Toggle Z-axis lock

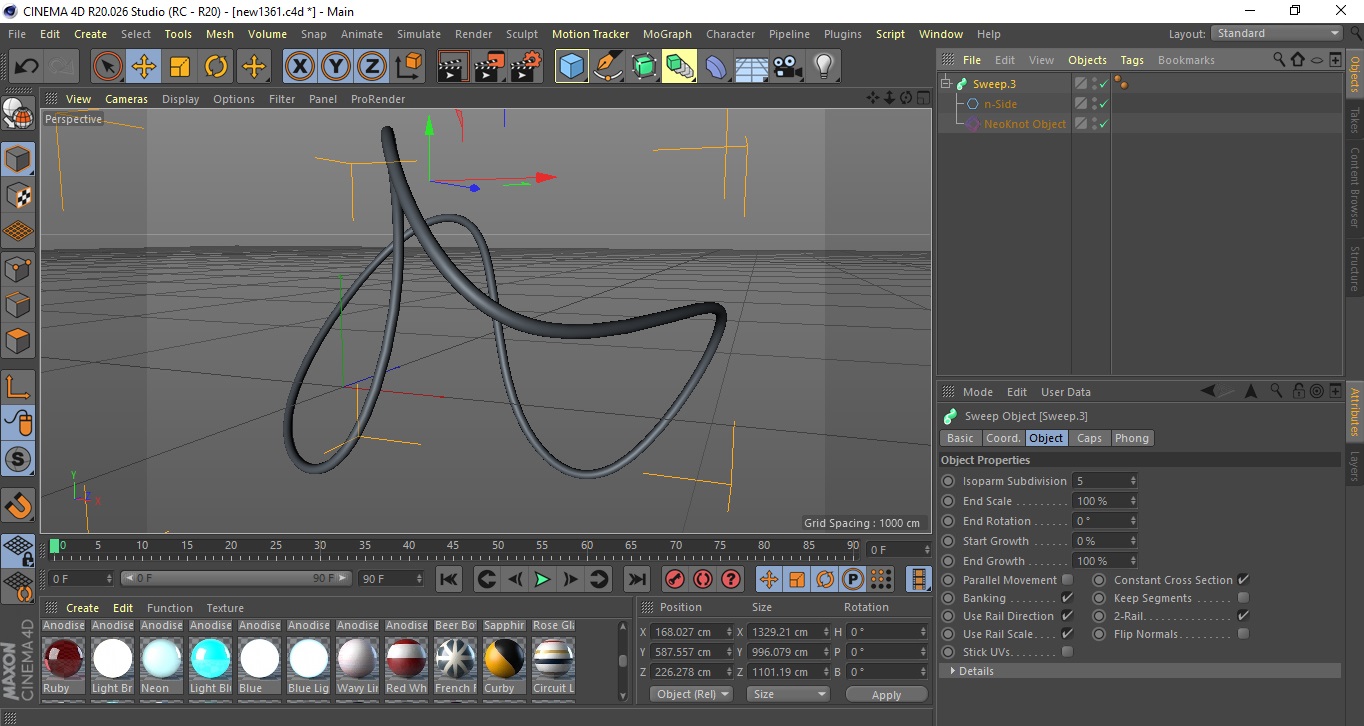click(x=371, y=67)
